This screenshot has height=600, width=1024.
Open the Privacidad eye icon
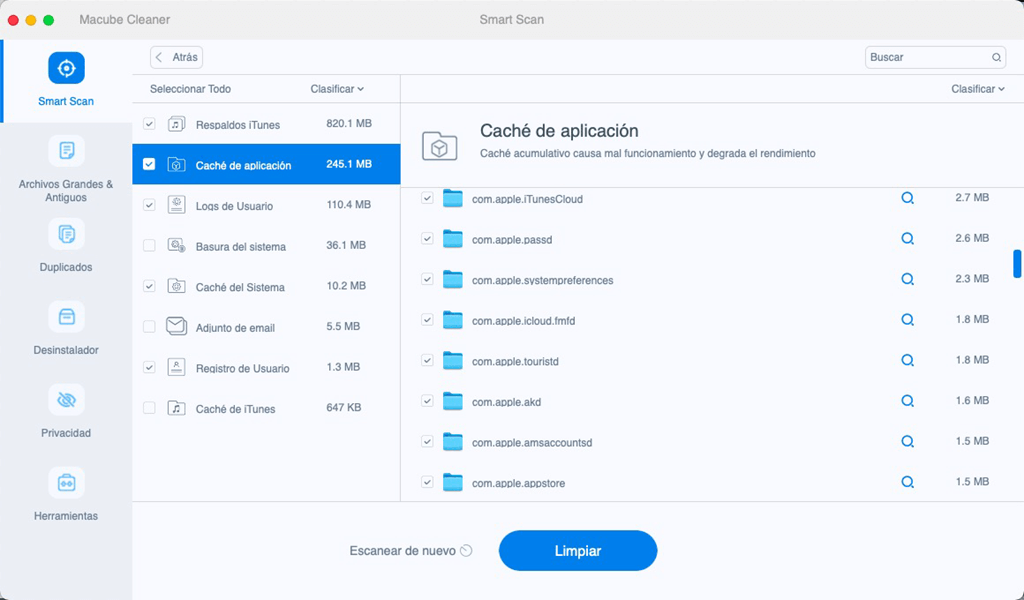point(66,400)
